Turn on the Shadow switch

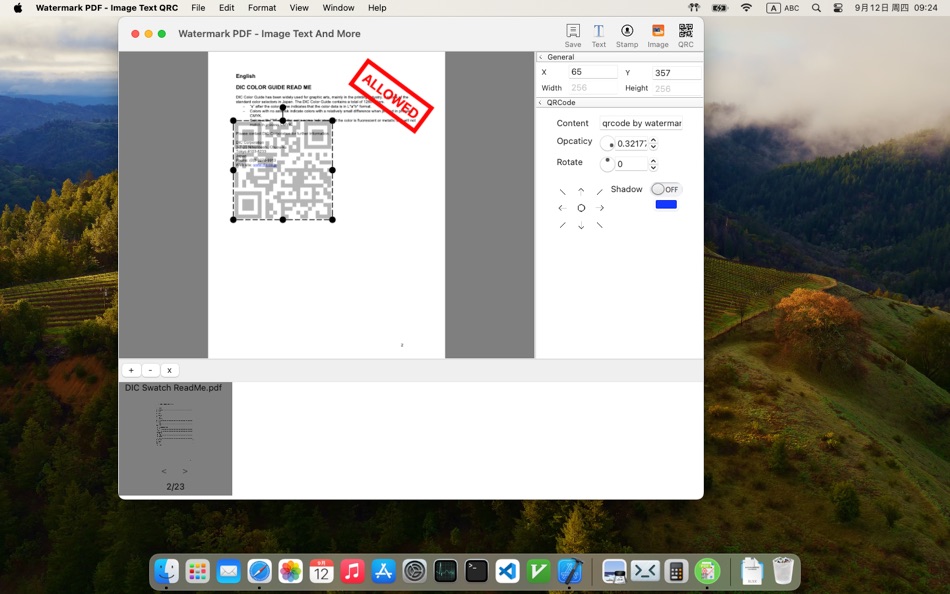pyautogui.click(x=665, y=189)
